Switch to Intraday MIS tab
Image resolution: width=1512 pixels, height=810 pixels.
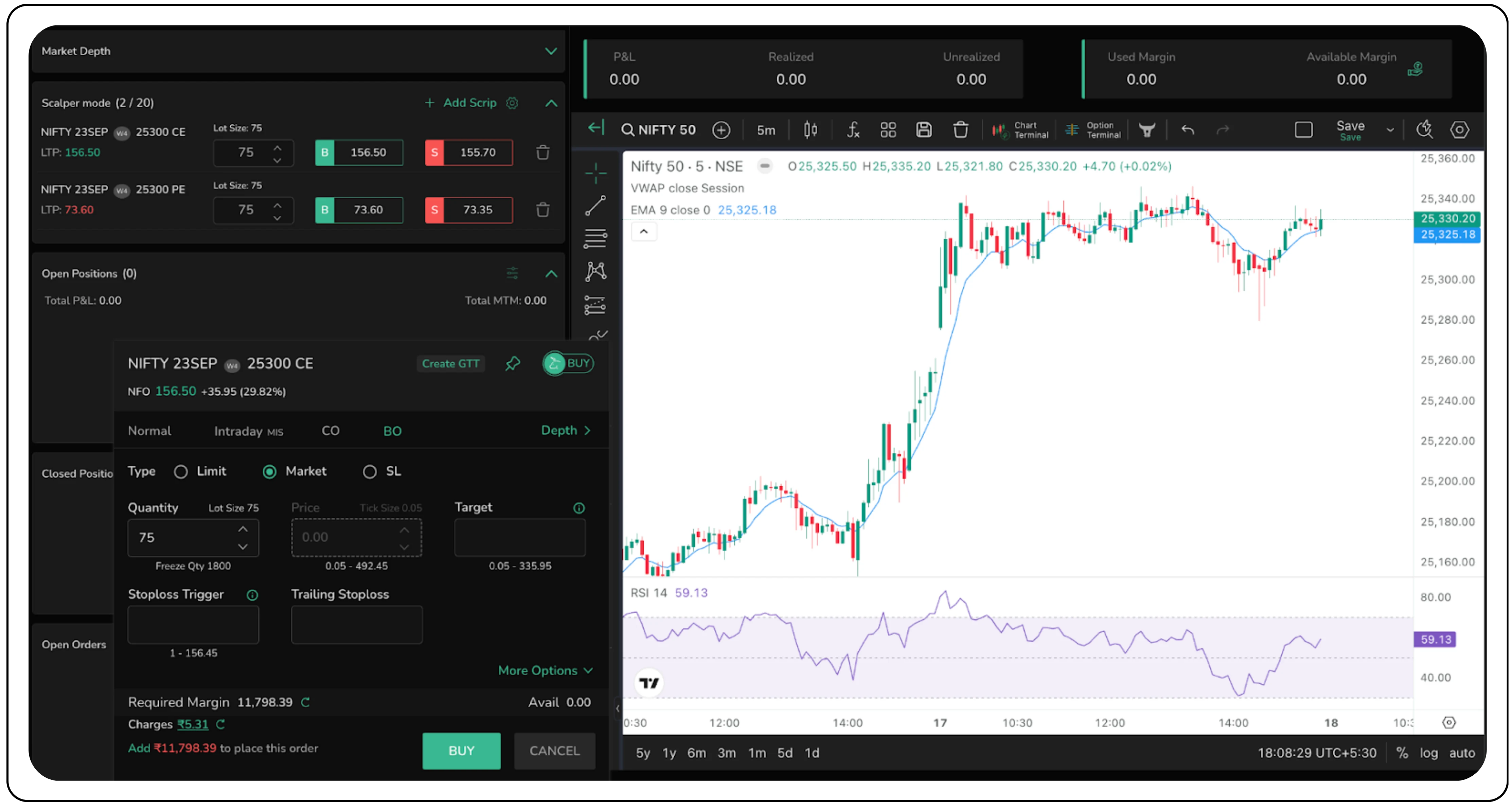pos(248,431)
